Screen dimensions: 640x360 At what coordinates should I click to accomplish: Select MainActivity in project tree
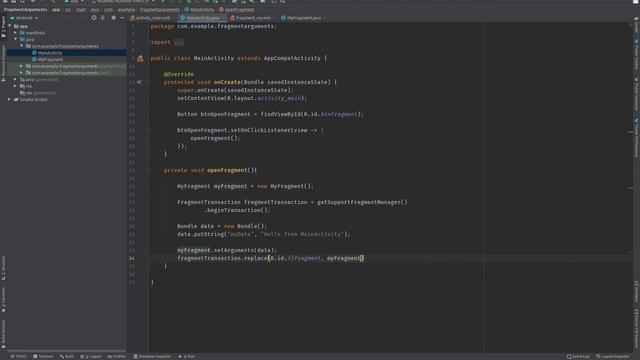[50, 53]
